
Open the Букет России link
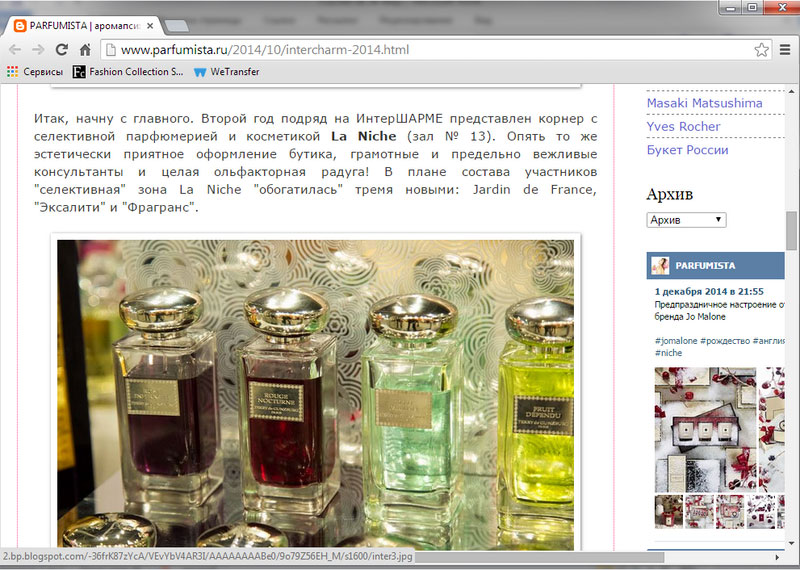(687, 150)
